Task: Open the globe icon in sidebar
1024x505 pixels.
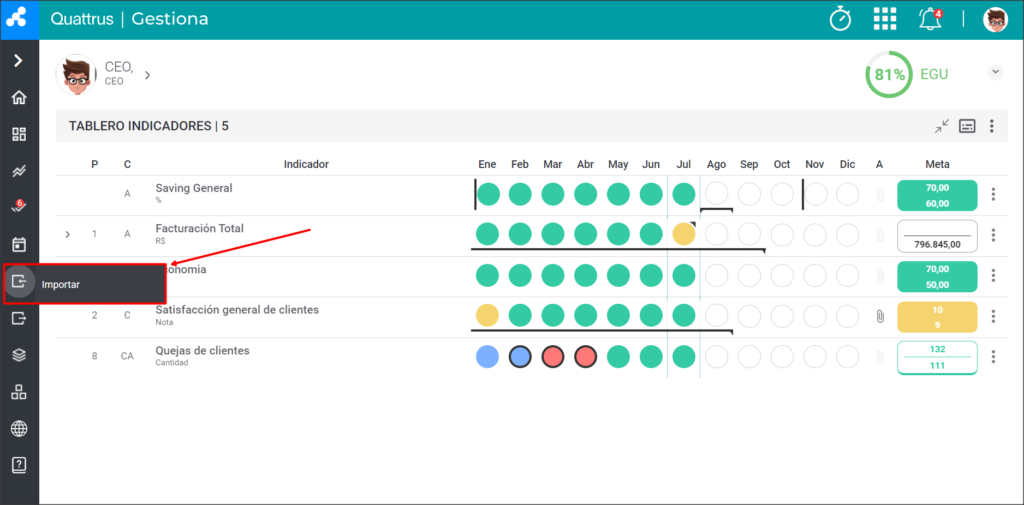Action: pyautogui.click(x=19, y=429)
